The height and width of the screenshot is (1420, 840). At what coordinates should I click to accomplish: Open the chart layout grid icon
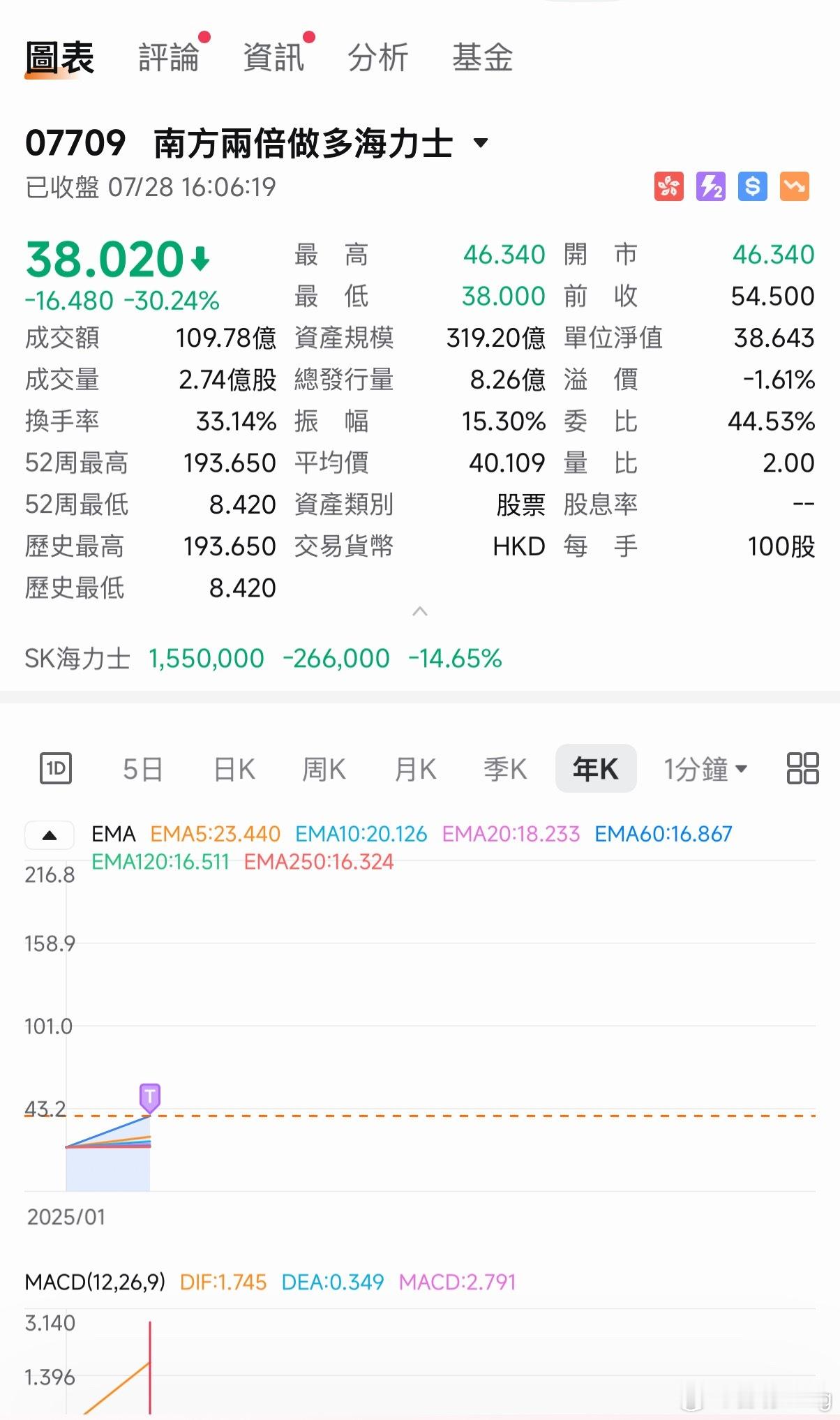pyautogui.click(x=802, y=768)
